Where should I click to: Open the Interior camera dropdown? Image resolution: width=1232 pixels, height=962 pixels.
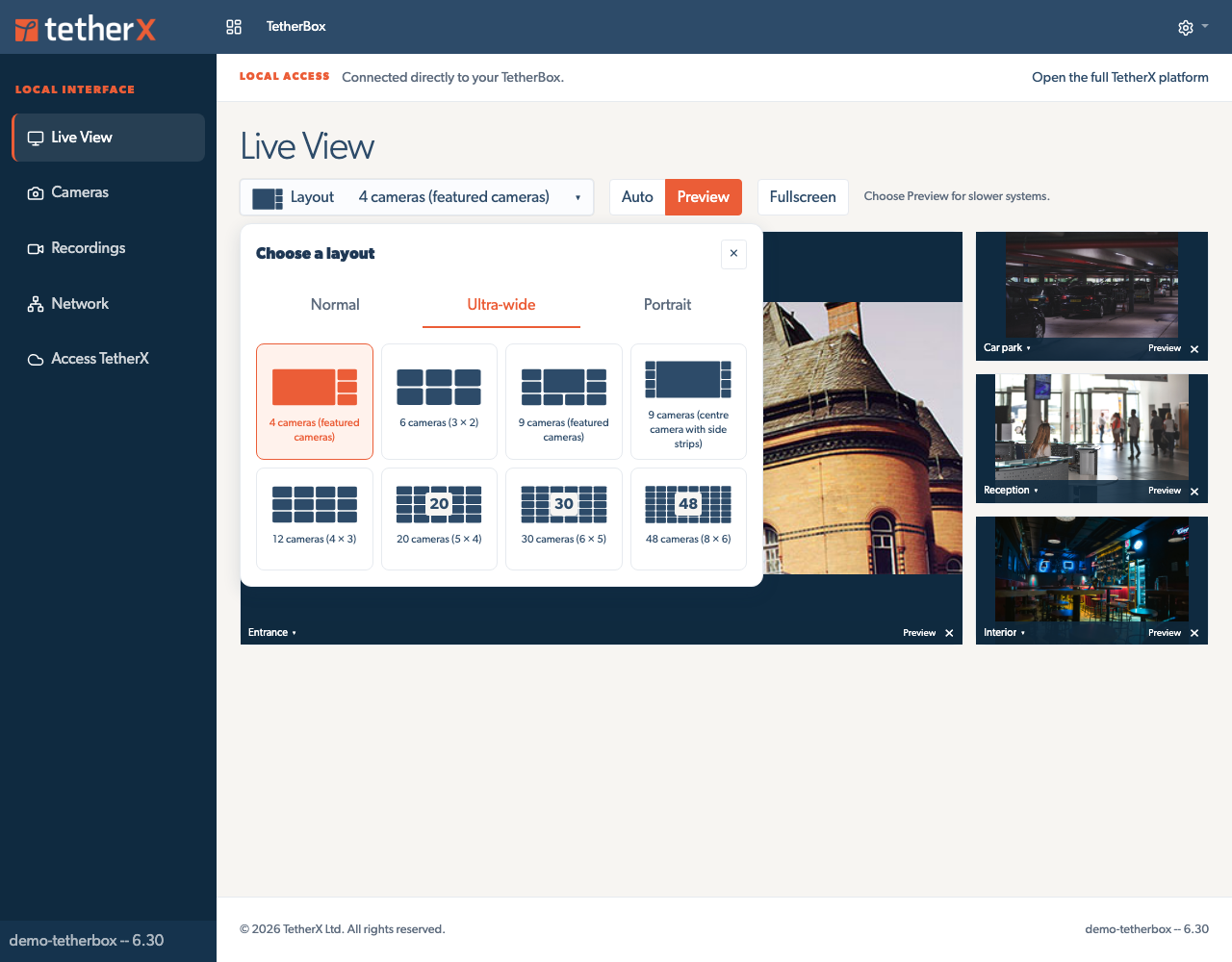click(x=1004, y=633)
